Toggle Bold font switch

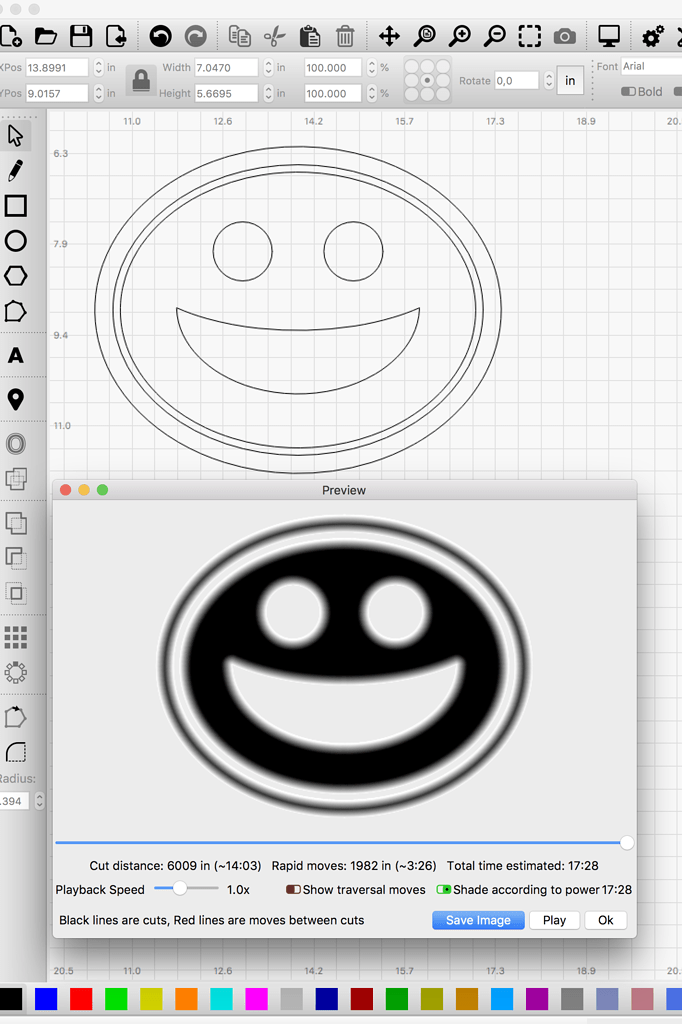click(x=628, y=91)
